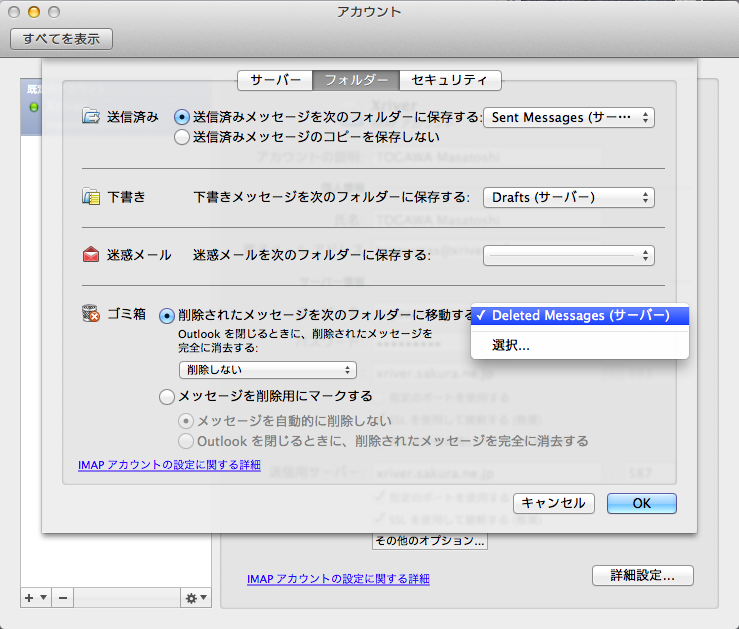The width and height of the screenshot is (739, 629).
Task: Switch to the セキュリティ tab
Action: coord(449,80)
